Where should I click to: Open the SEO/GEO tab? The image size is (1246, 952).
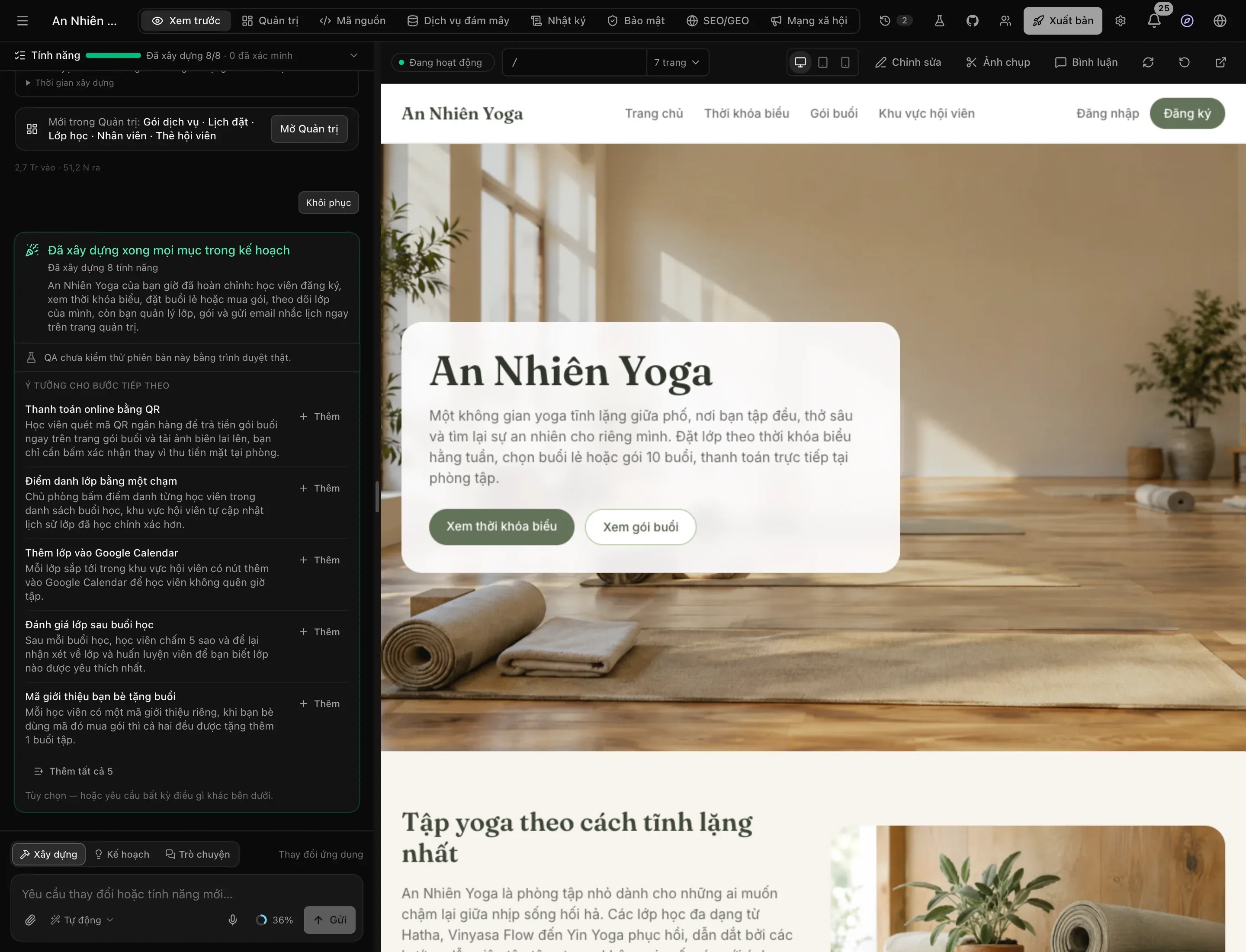[x=717, y=21]
